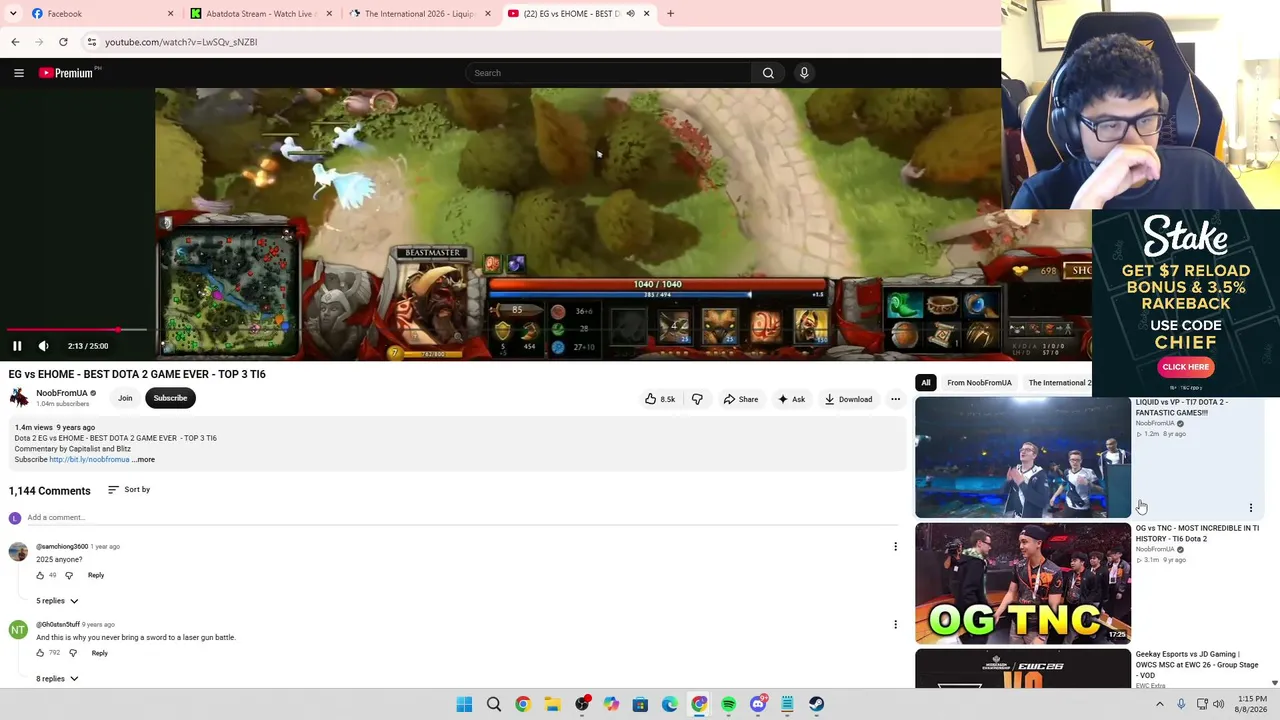
Task: Like the sword to laser gun comment
Action: pos(40,653)
